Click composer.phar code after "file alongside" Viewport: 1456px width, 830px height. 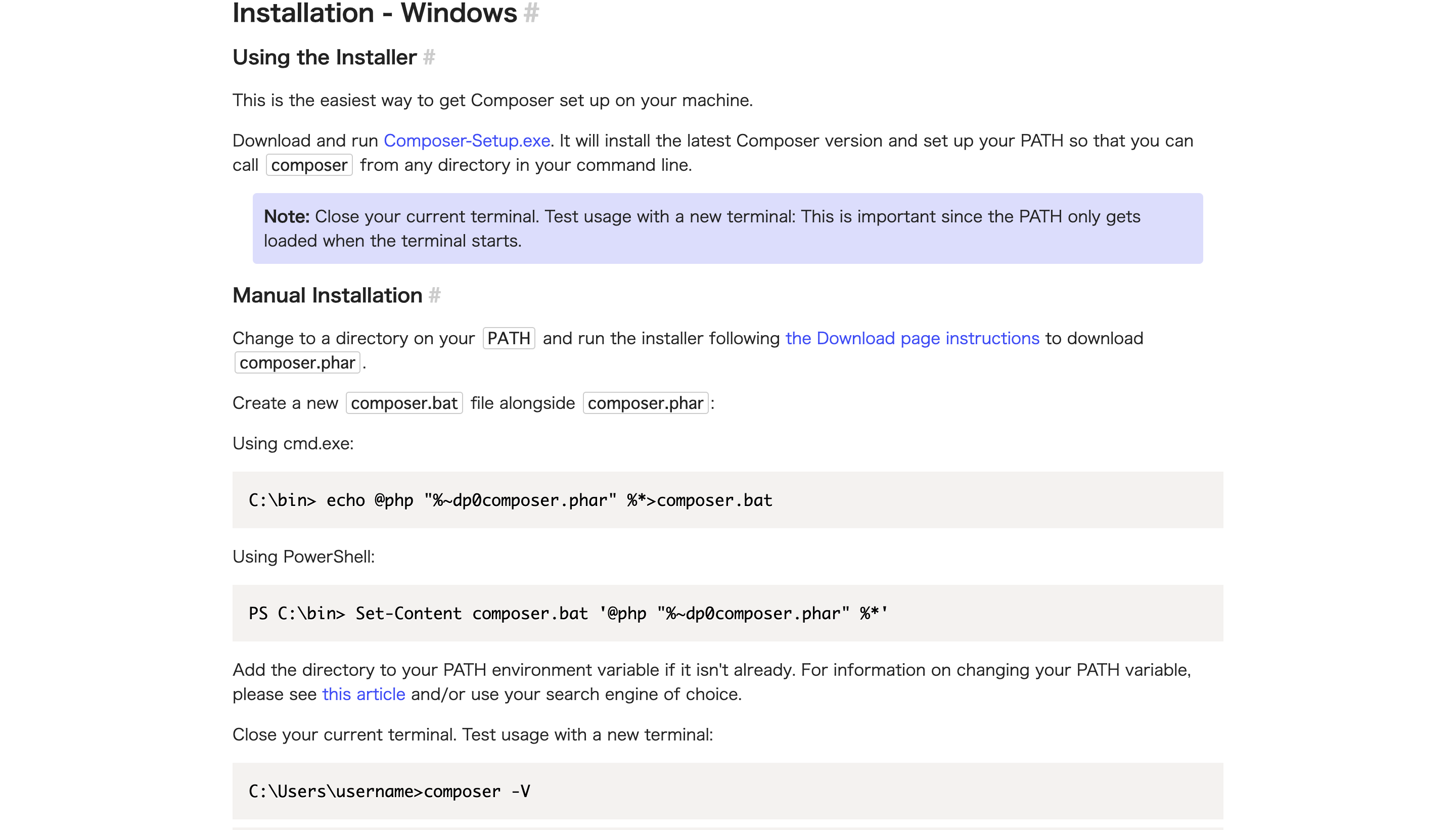click(x=645, y=403)
